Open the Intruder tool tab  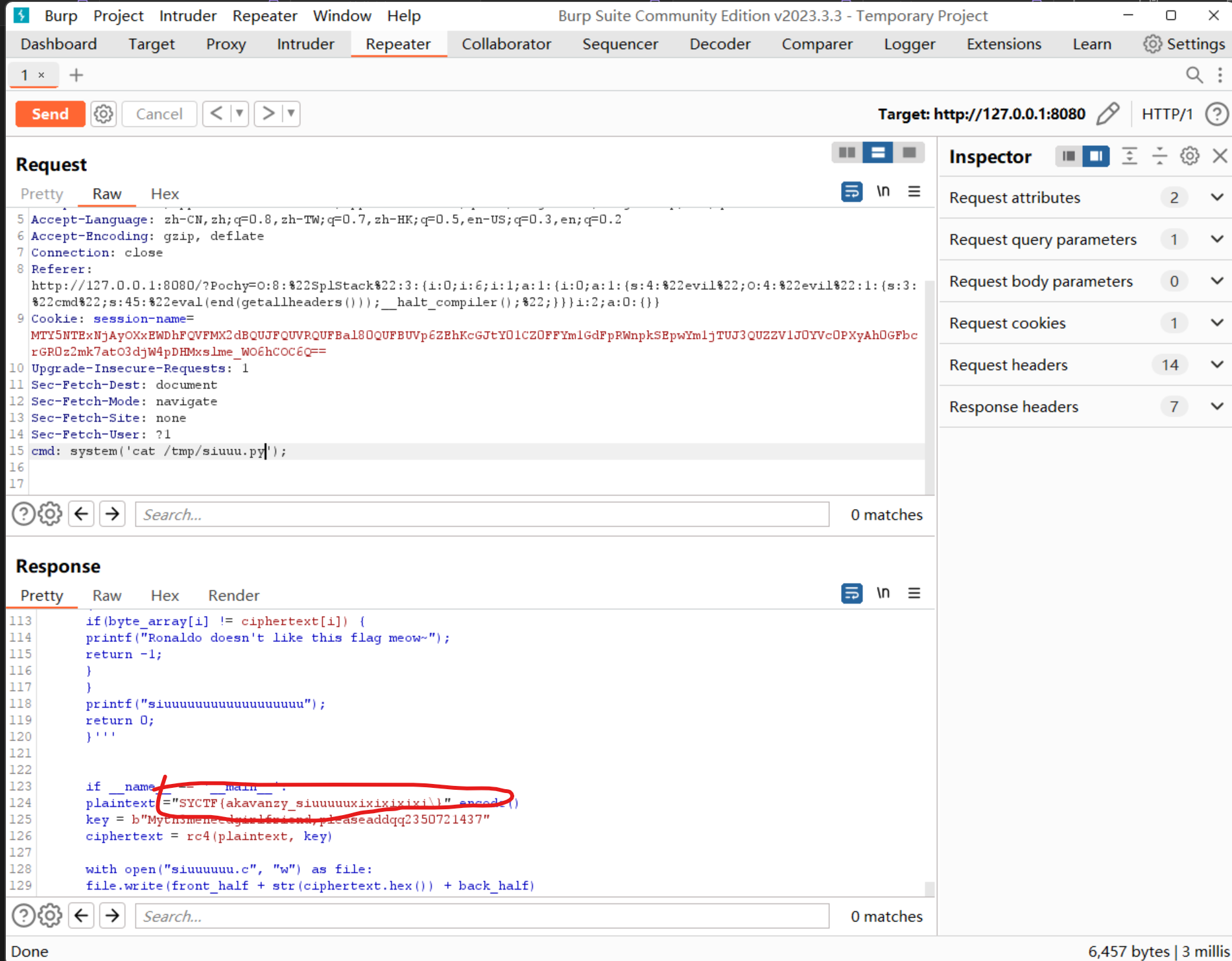[x=305, y=44]
